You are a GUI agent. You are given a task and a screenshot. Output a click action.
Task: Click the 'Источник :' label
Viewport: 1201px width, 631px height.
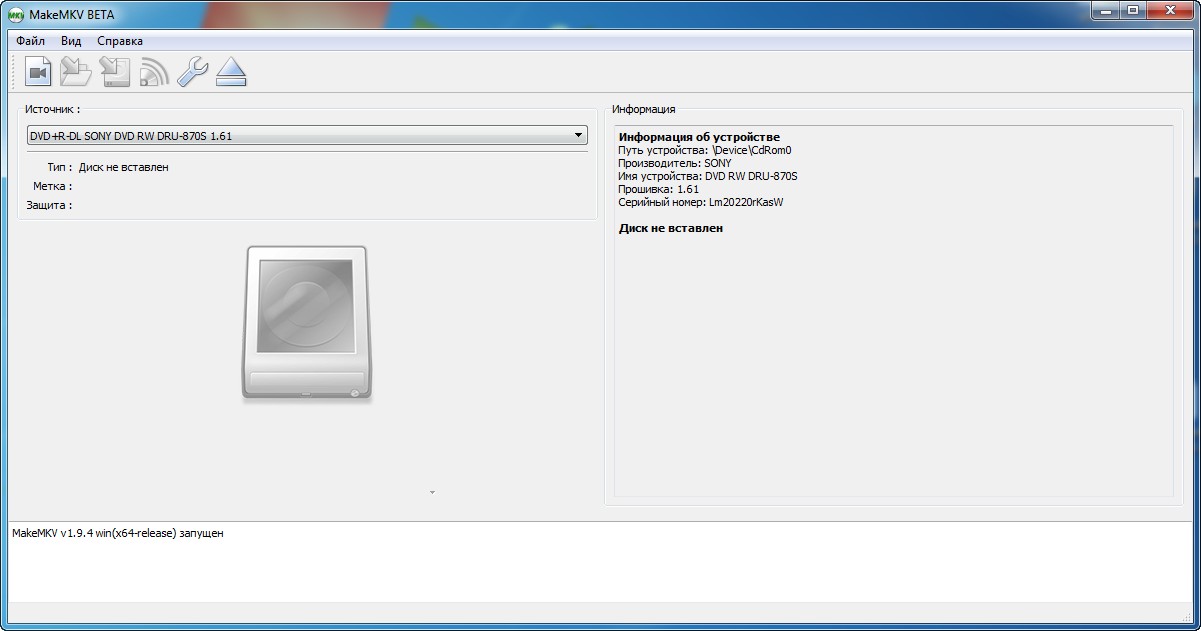click(53, 108)
